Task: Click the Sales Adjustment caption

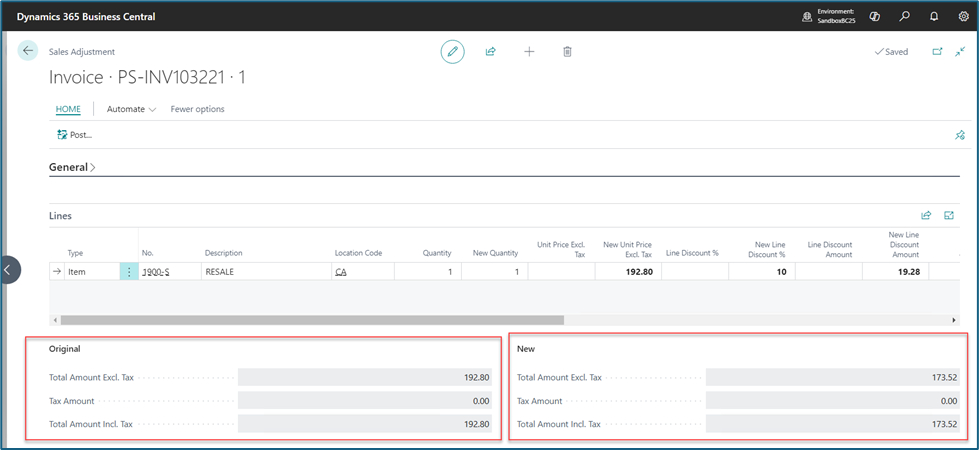Action: [82, 52]
